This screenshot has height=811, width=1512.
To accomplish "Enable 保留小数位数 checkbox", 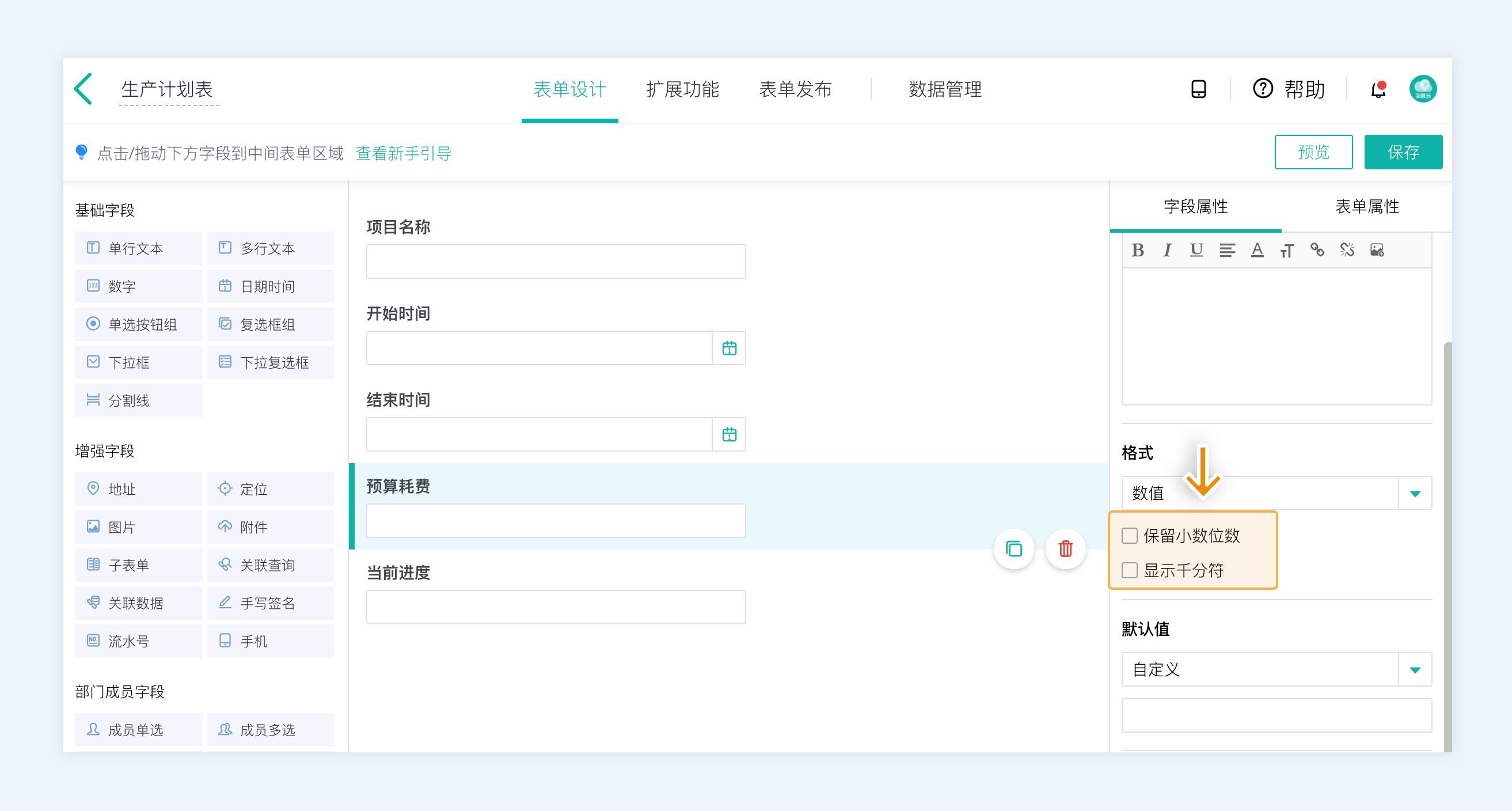I will [1129, 536].
